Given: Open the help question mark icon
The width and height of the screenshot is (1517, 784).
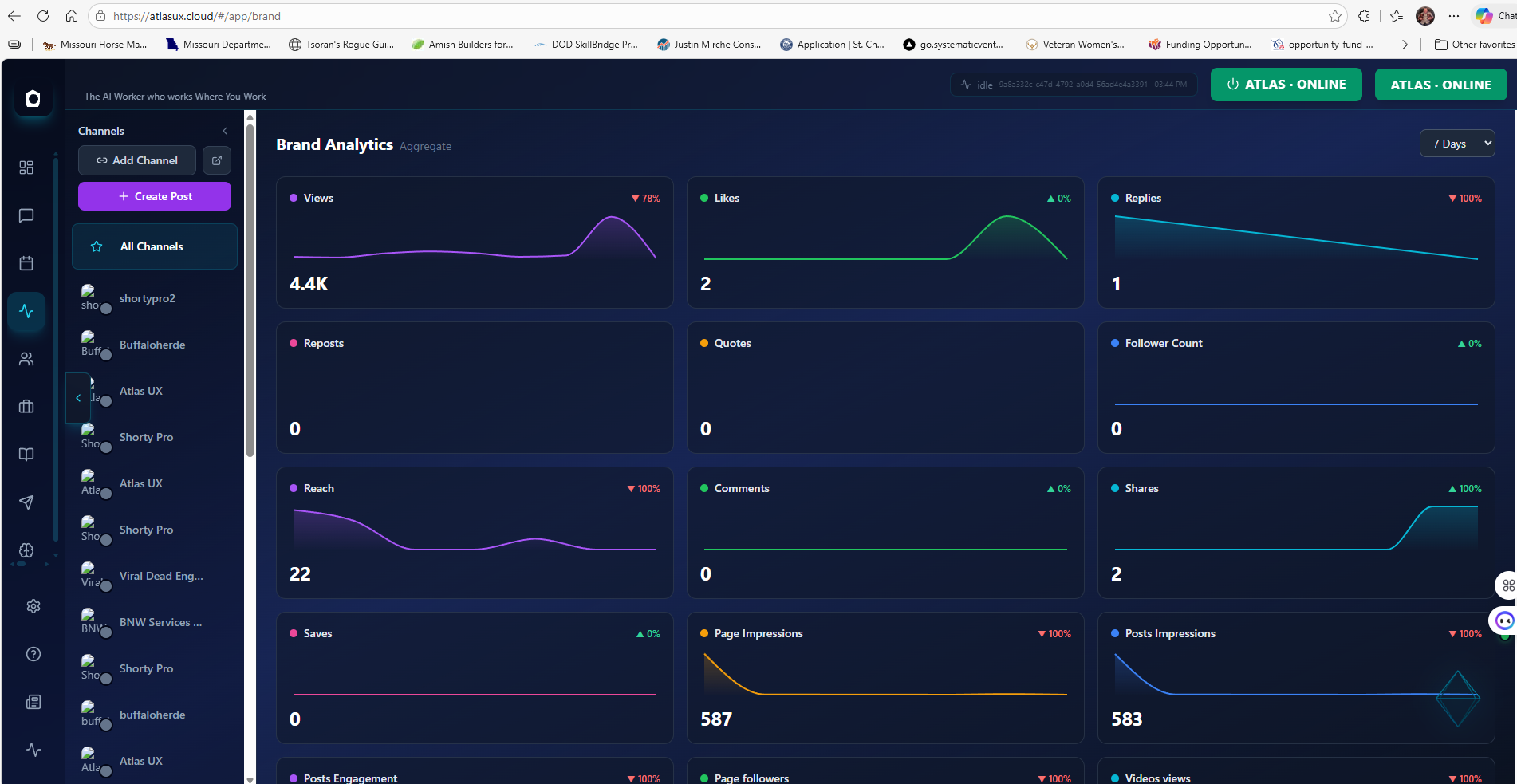Looking at the screenshot, I should [33, 654].
